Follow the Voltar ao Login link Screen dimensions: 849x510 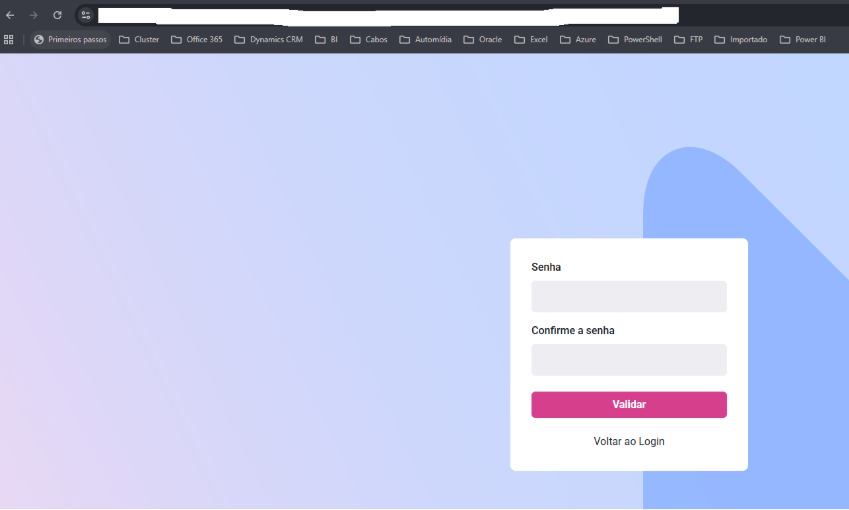tap(628, 441)
